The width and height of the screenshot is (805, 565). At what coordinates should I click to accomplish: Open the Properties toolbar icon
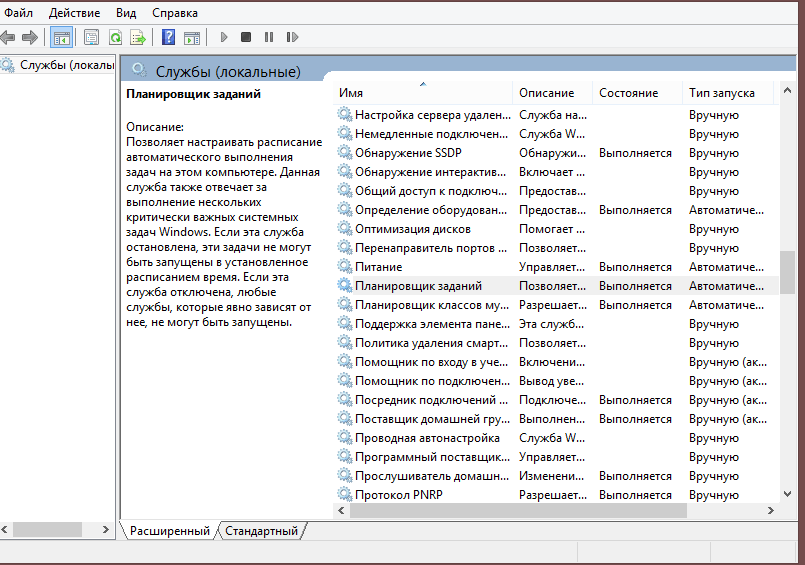point(92,37)
